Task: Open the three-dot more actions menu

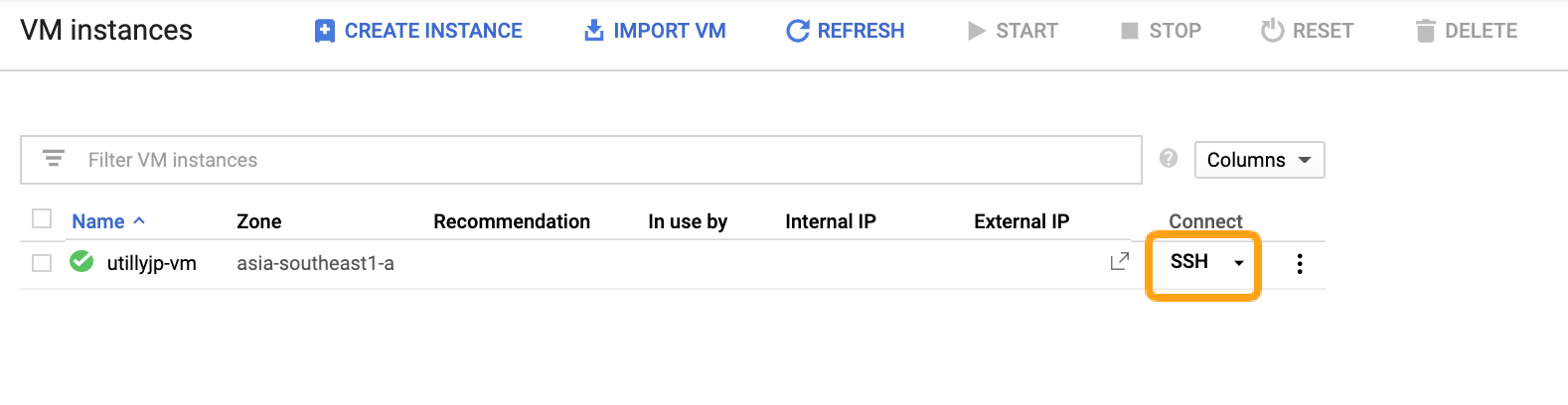Action: (1300, 263)
